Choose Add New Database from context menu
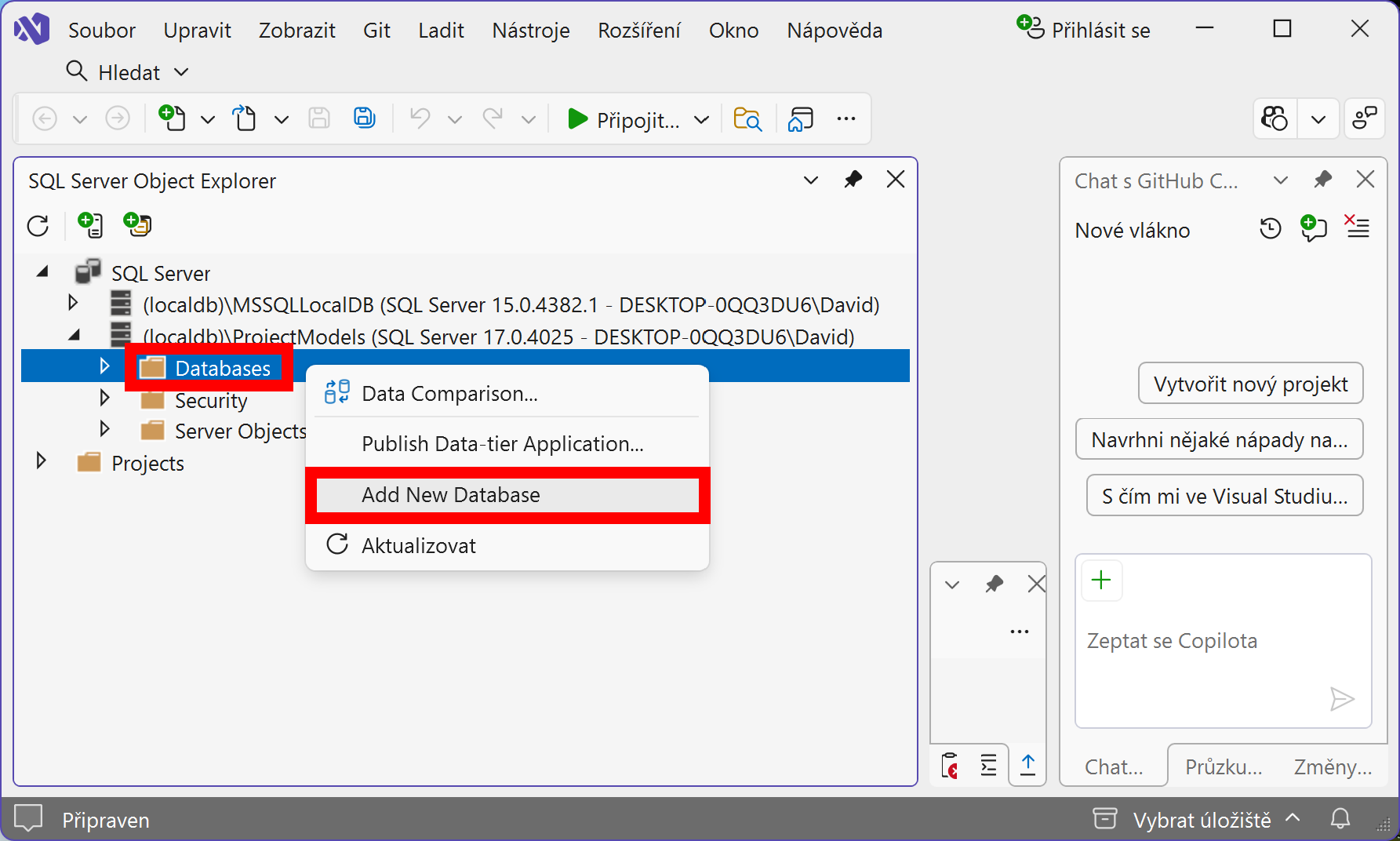 pyautogui.click(x=507, y=495)
